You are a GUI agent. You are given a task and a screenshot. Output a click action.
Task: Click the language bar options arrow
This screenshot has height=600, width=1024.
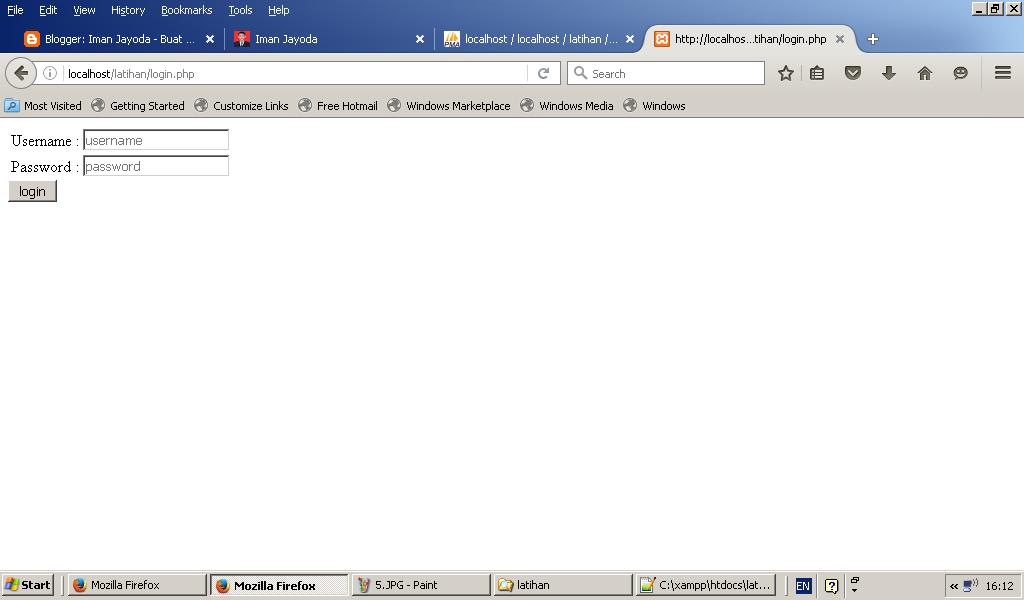854,590
